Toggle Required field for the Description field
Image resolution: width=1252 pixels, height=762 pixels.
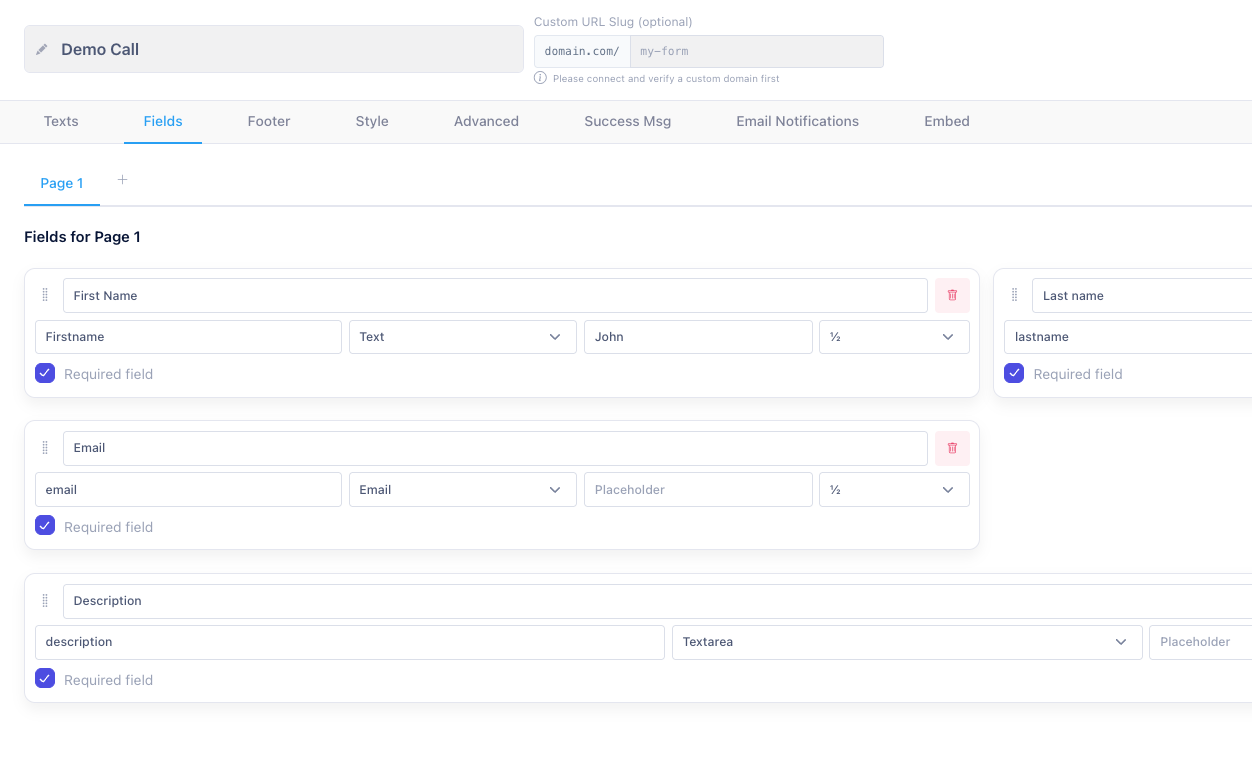[x=44, y=678]
